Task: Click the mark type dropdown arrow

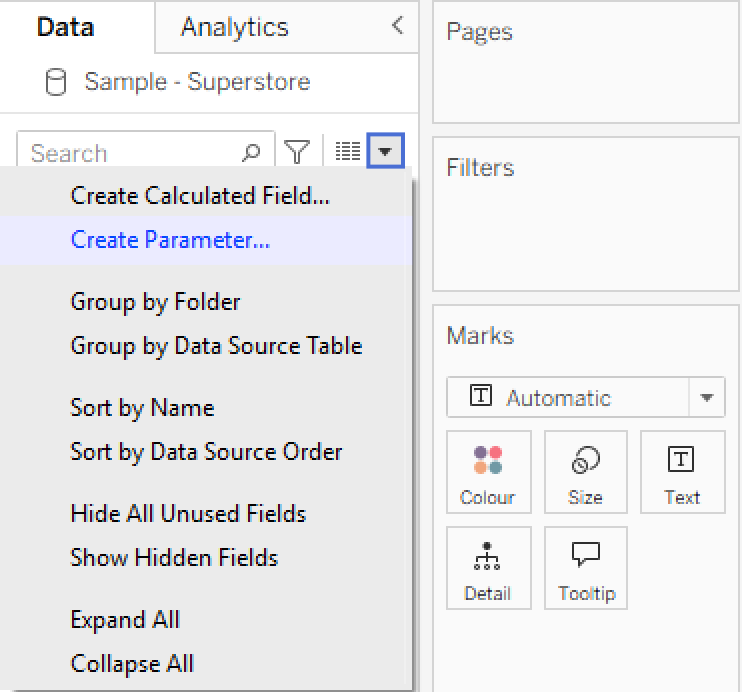Action: coord(707,398)
